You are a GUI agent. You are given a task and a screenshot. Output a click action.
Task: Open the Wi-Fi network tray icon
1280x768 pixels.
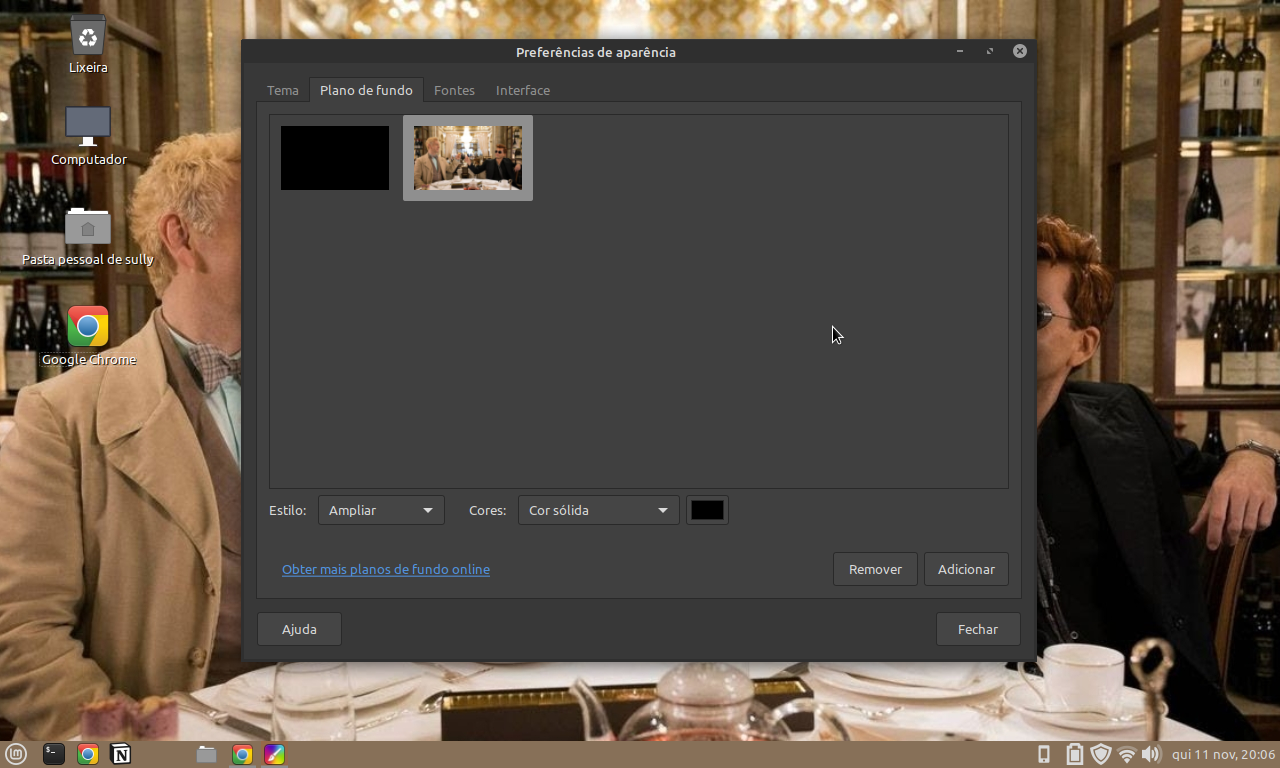1127,754
